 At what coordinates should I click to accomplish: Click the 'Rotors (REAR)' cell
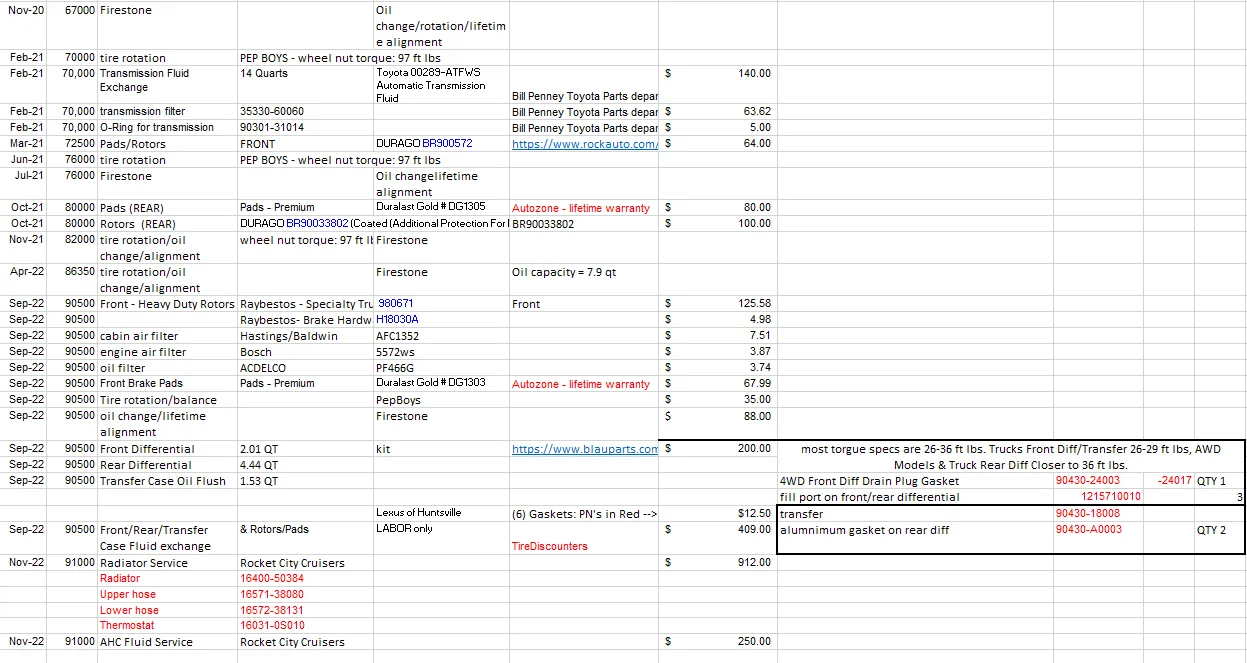point(167,224)
